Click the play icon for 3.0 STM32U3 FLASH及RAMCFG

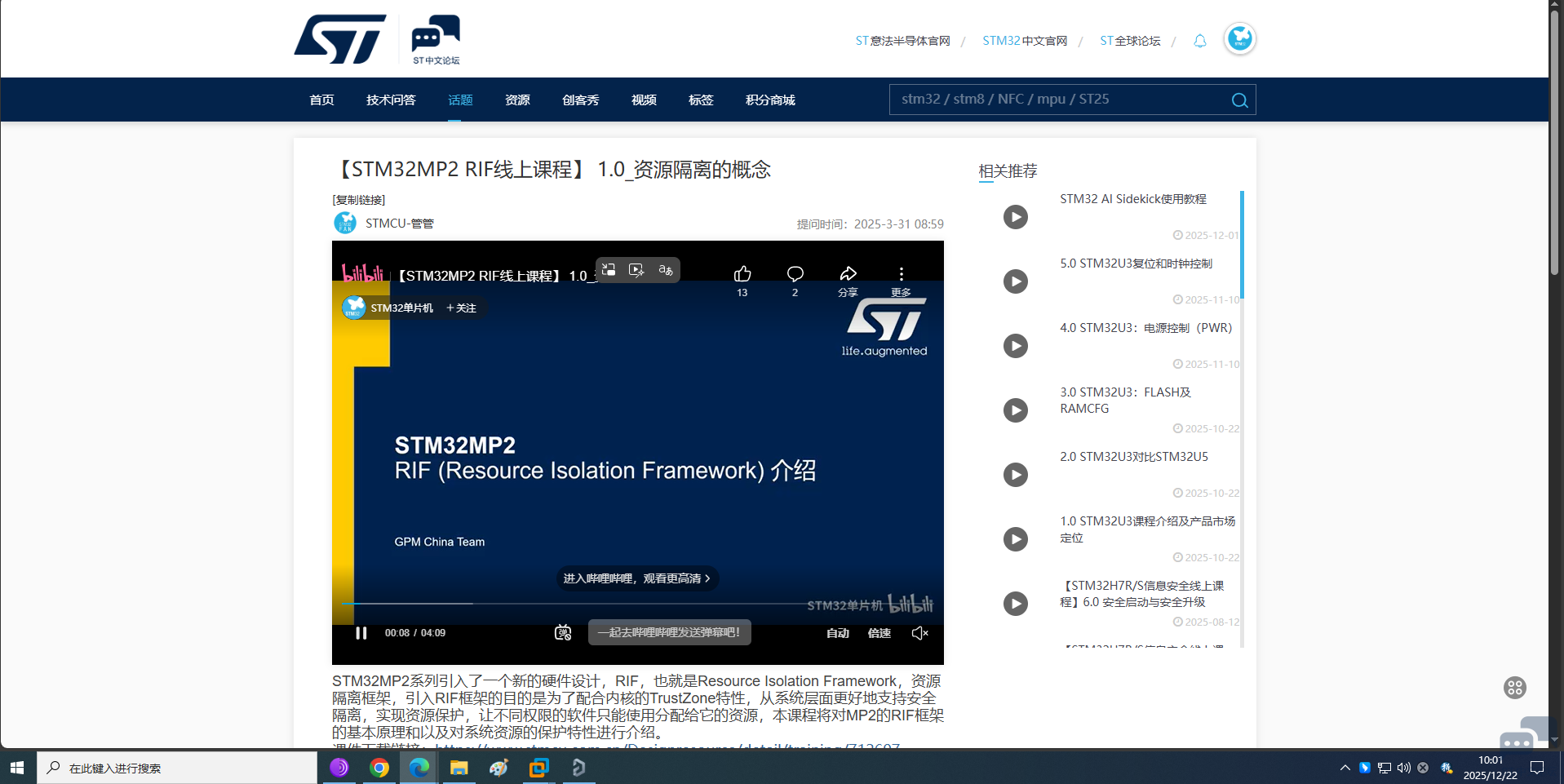click(x=1015, y=410)
